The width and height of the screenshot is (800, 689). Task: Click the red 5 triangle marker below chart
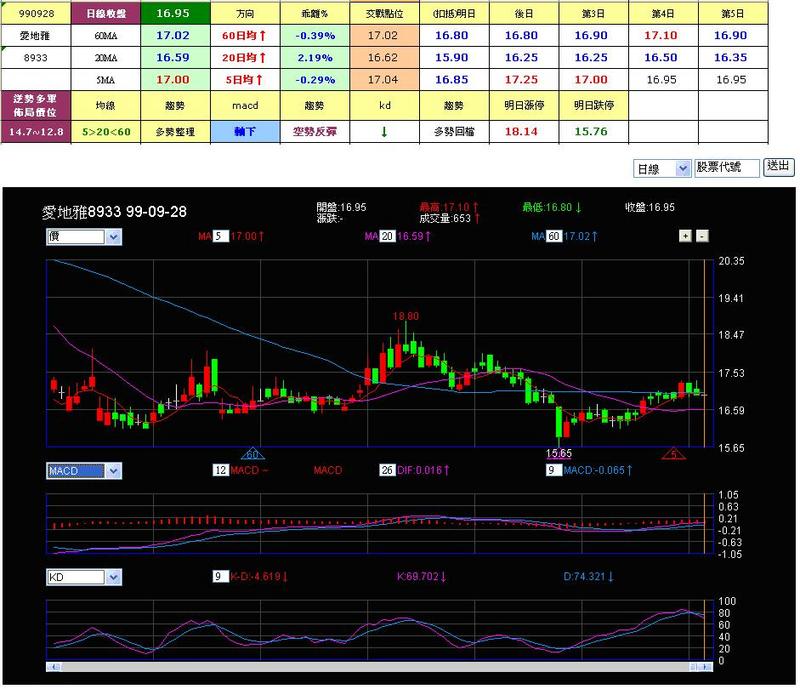tap(675, 455)
